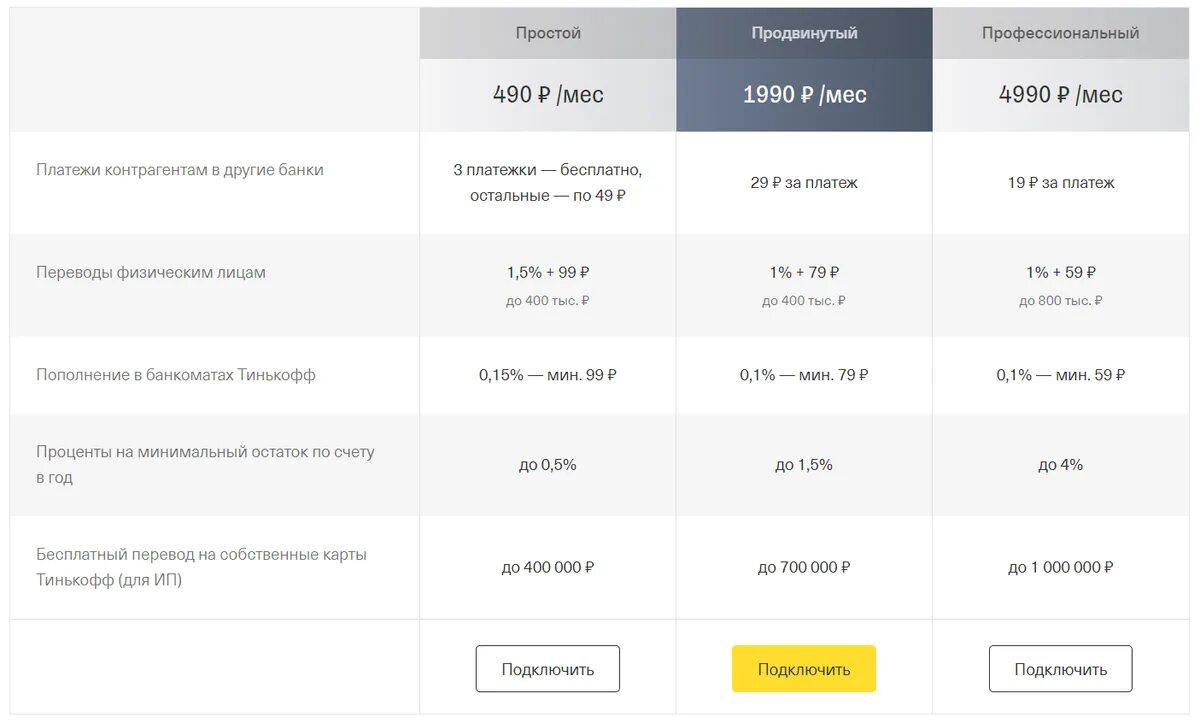Select the Профессиональный tariff header
Screen dimensions: 1200x723
click(x=1060, y=33)
